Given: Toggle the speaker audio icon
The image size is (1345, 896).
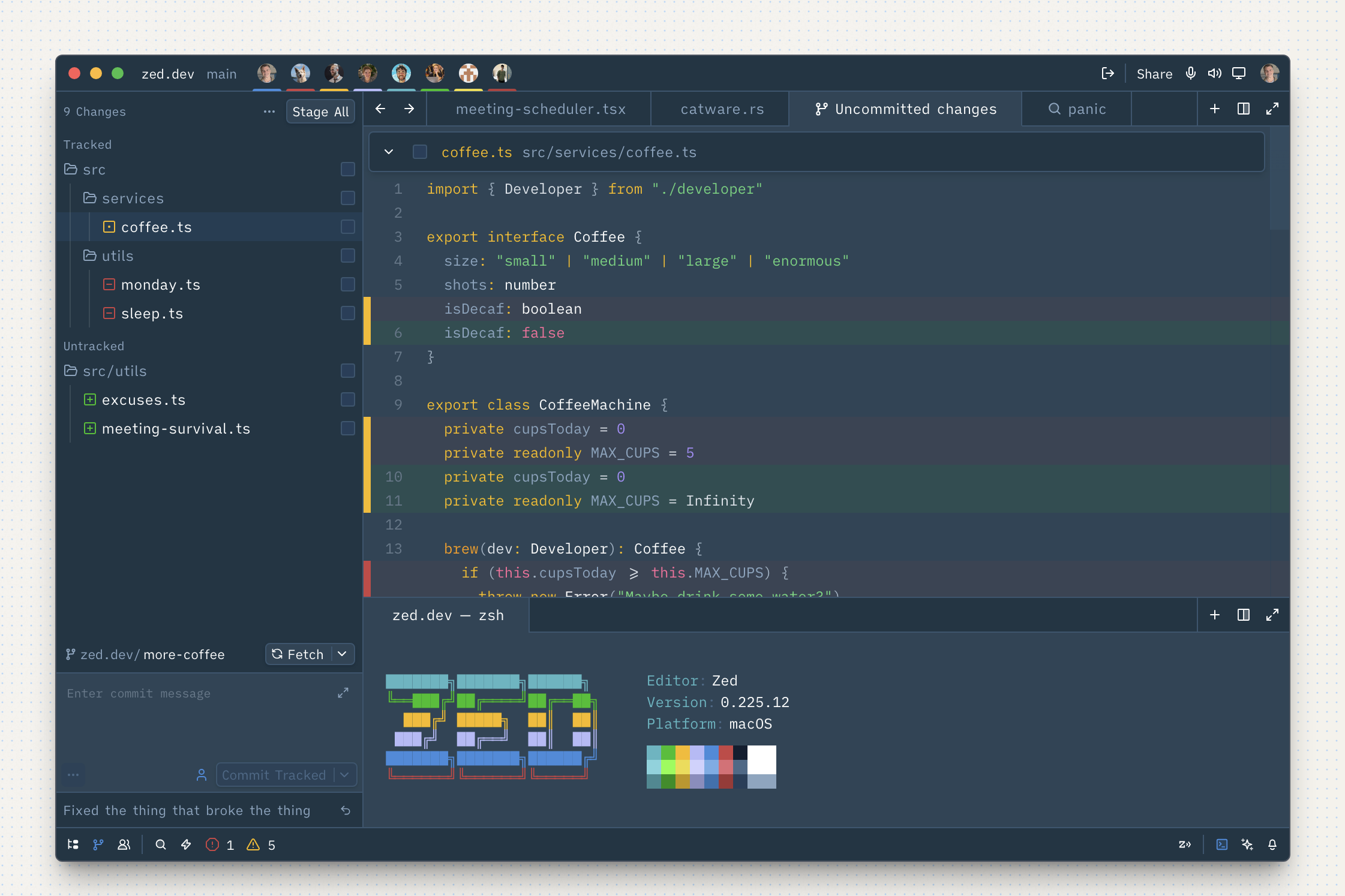Looking at the screenshot, I should [x=1215, y=73].
